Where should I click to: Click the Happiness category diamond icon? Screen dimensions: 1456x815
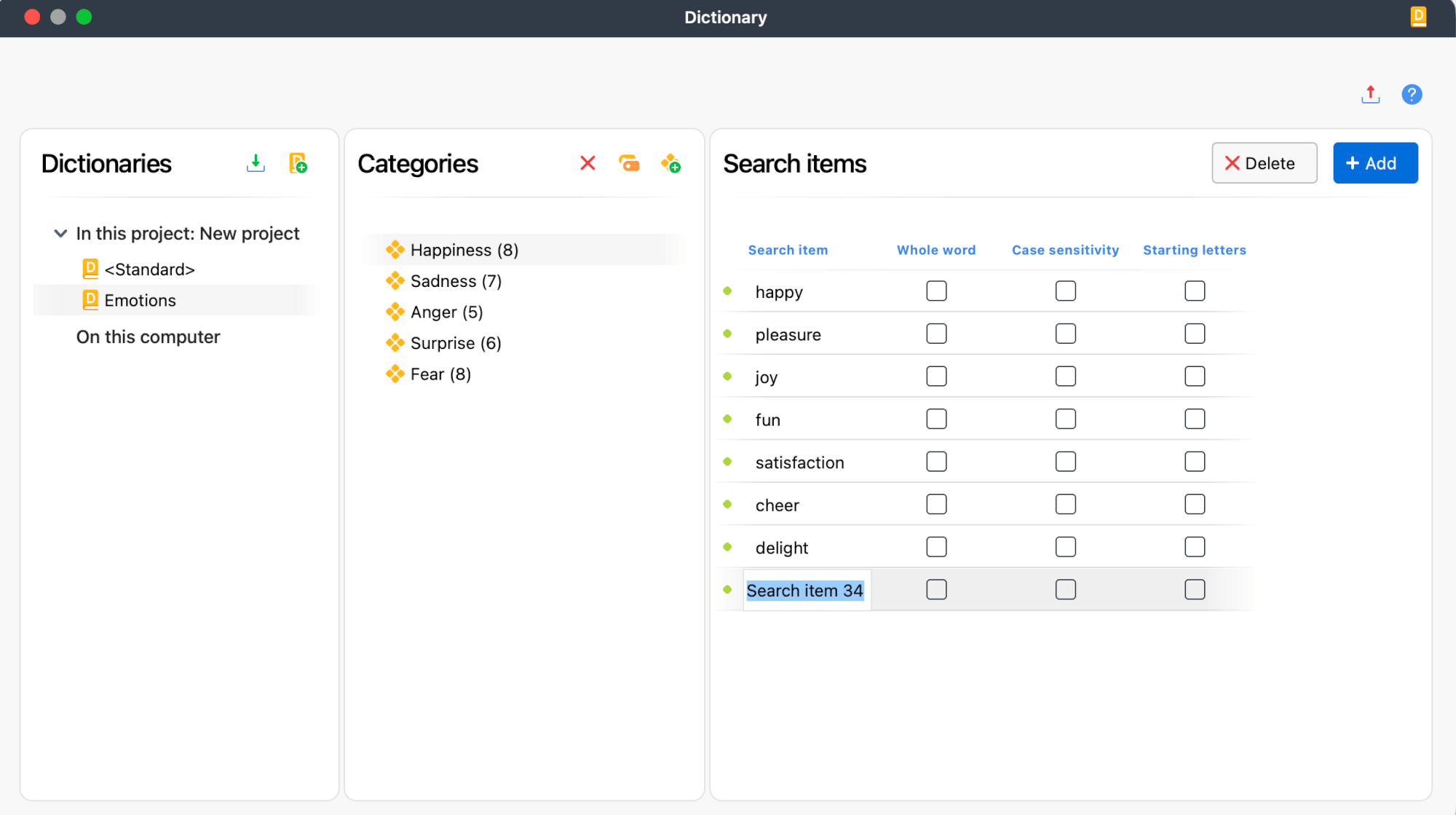(395, 249)
